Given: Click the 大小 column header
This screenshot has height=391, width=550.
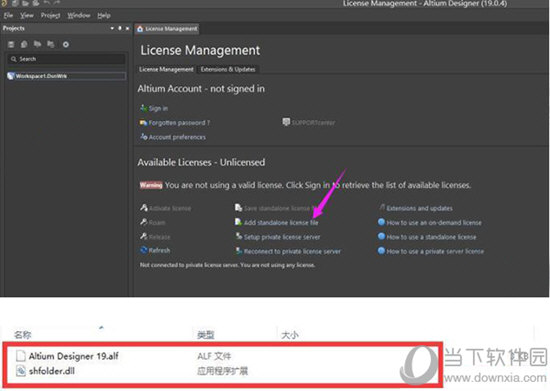Looking at the screenshot, I should click(x=290, y=335).
